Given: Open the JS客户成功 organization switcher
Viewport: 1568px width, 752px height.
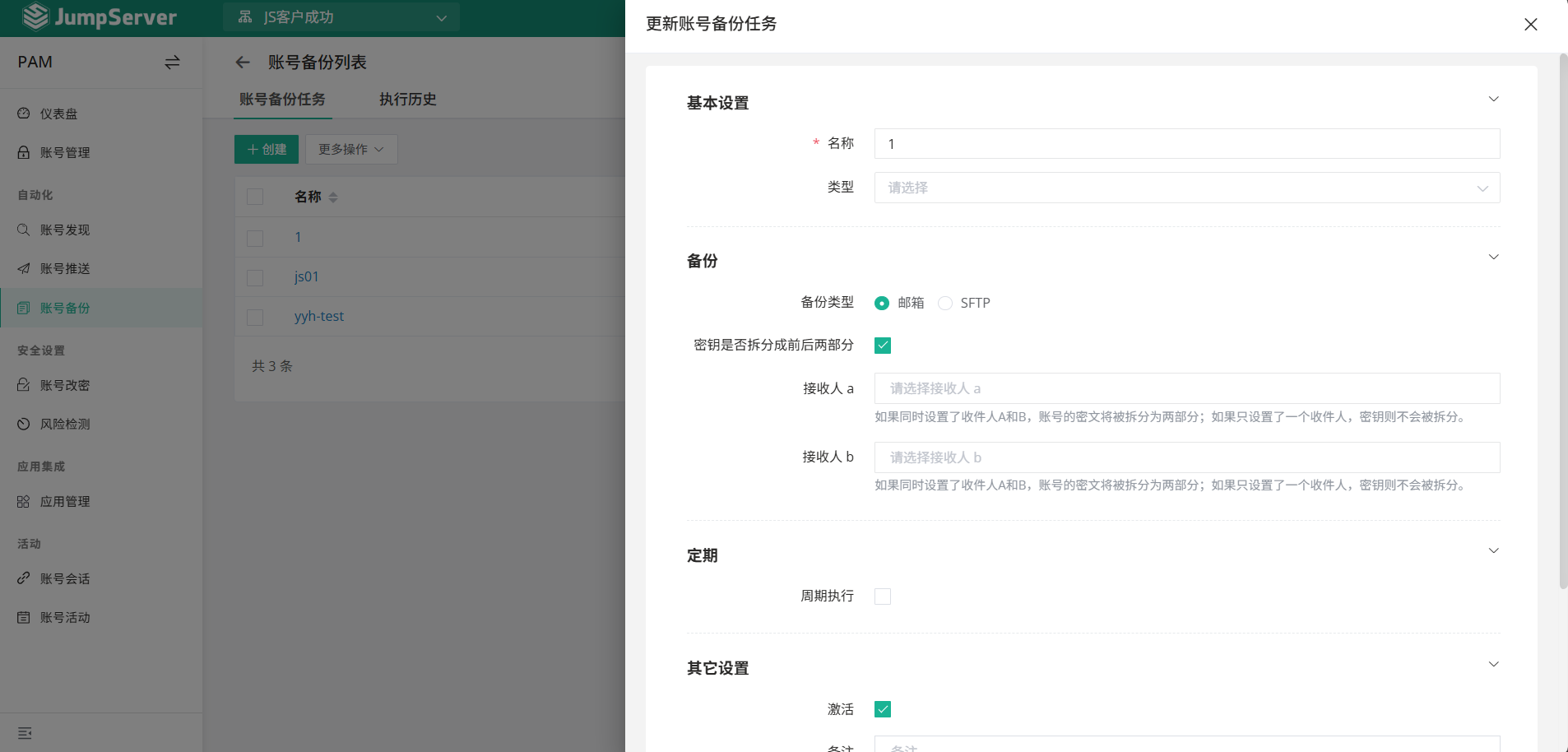Looking at the screenshot, I should point(341,16).
